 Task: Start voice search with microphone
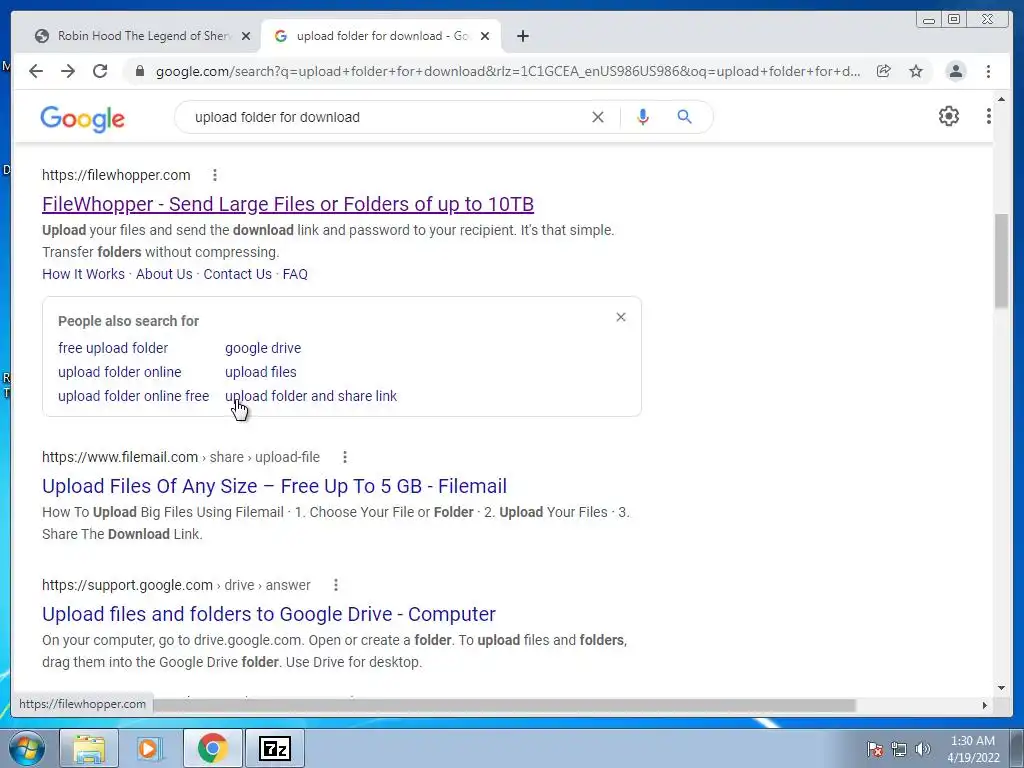point(643,117)
